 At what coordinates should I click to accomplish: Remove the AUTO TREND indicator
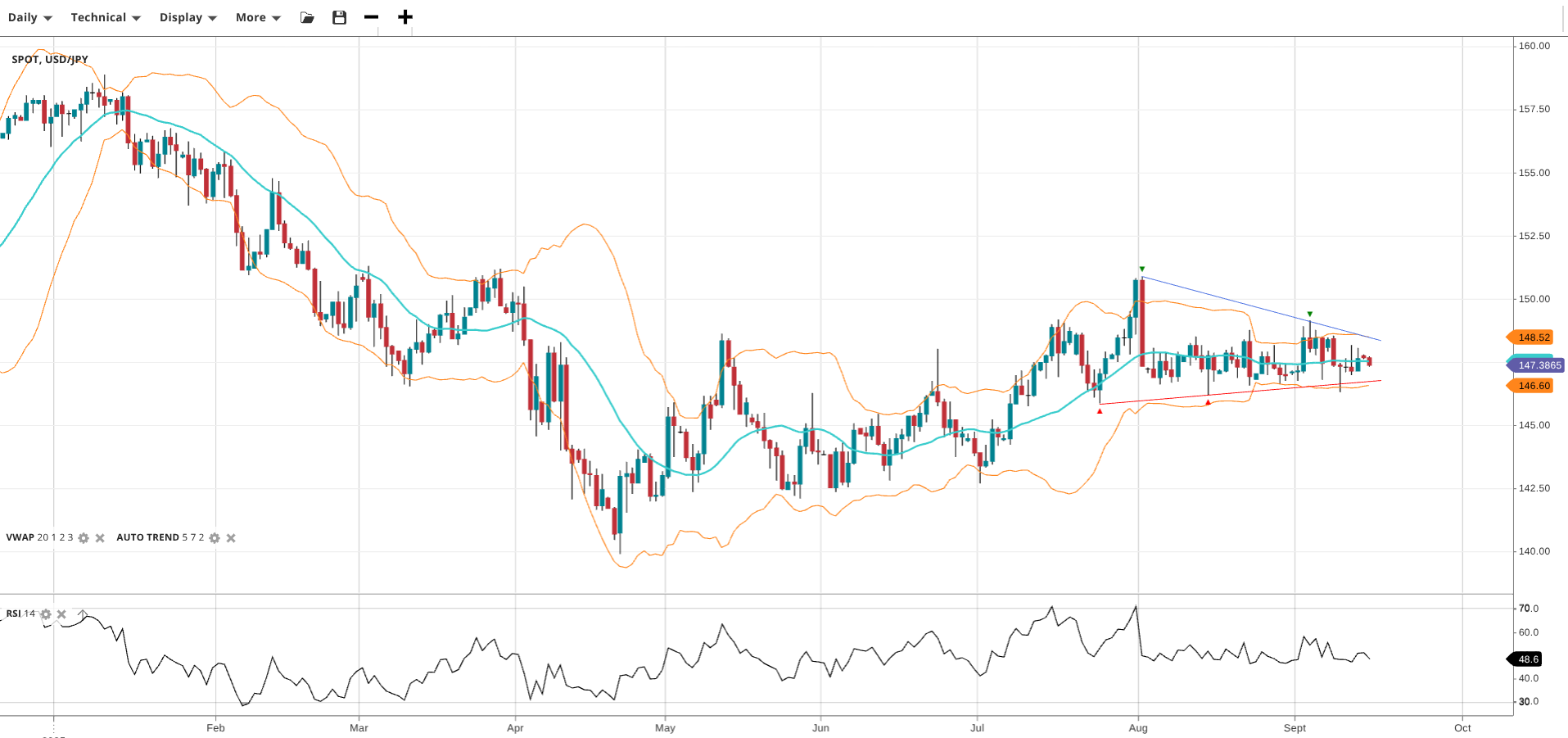click(231, 538)
